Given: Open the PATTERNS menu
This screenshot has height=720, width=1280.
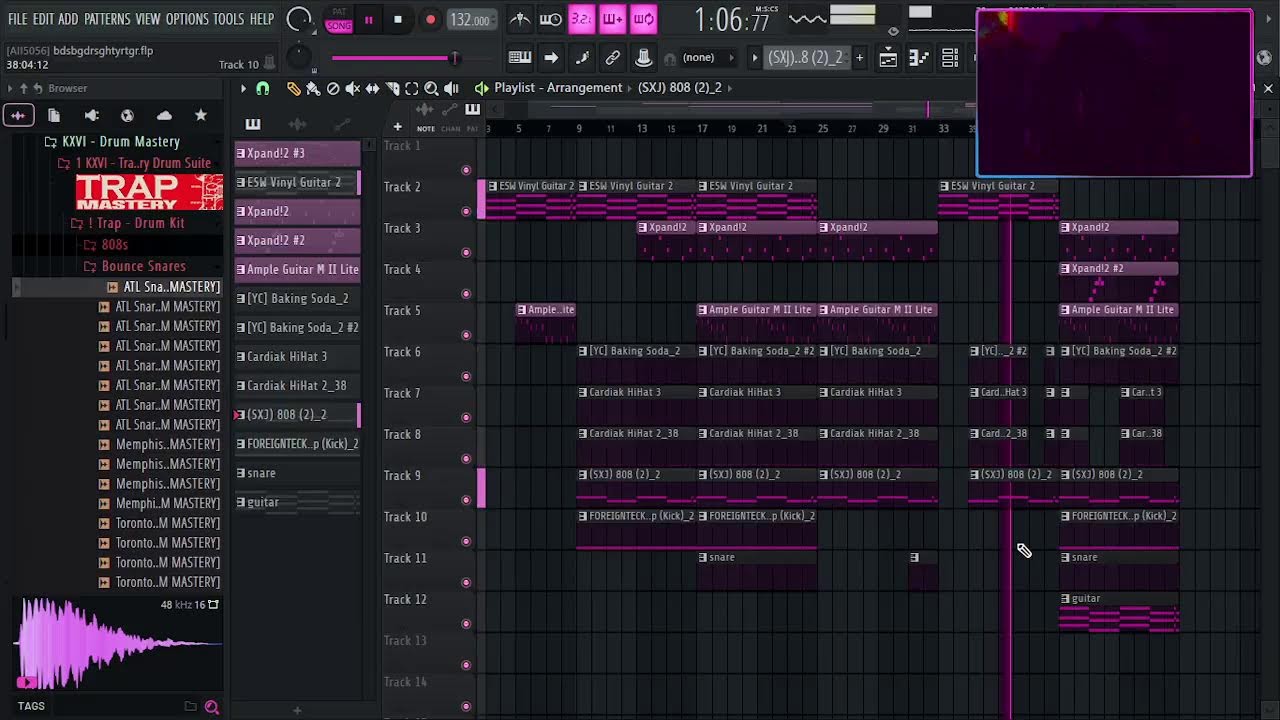Looking at the screenshot, I should point(107,19).
